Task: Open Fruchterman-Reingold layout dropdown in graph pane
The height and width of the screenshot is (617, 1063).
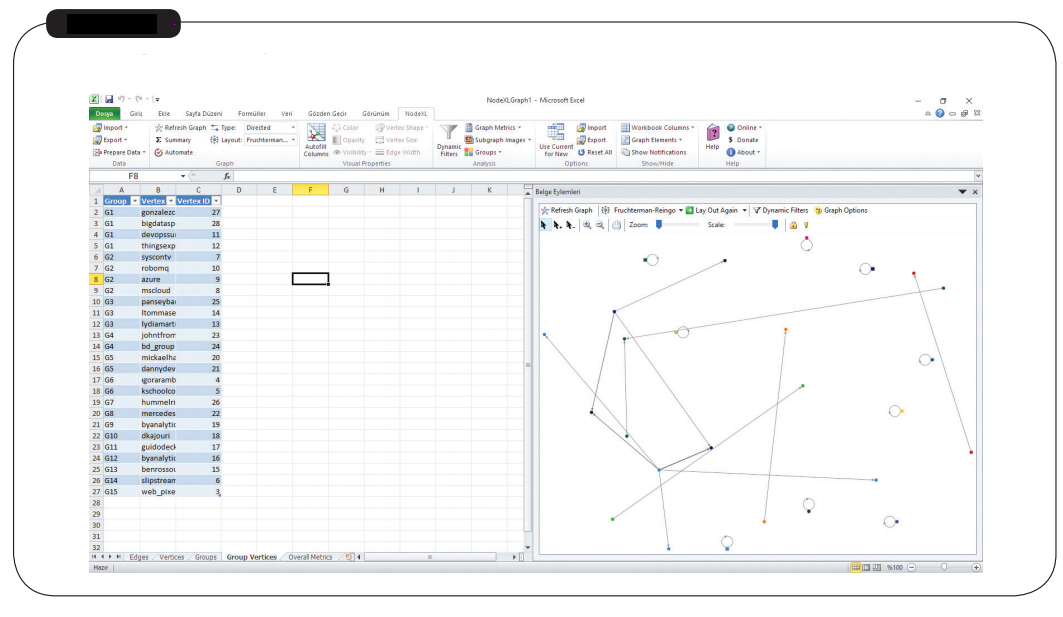Action: [x=681, y=211]
